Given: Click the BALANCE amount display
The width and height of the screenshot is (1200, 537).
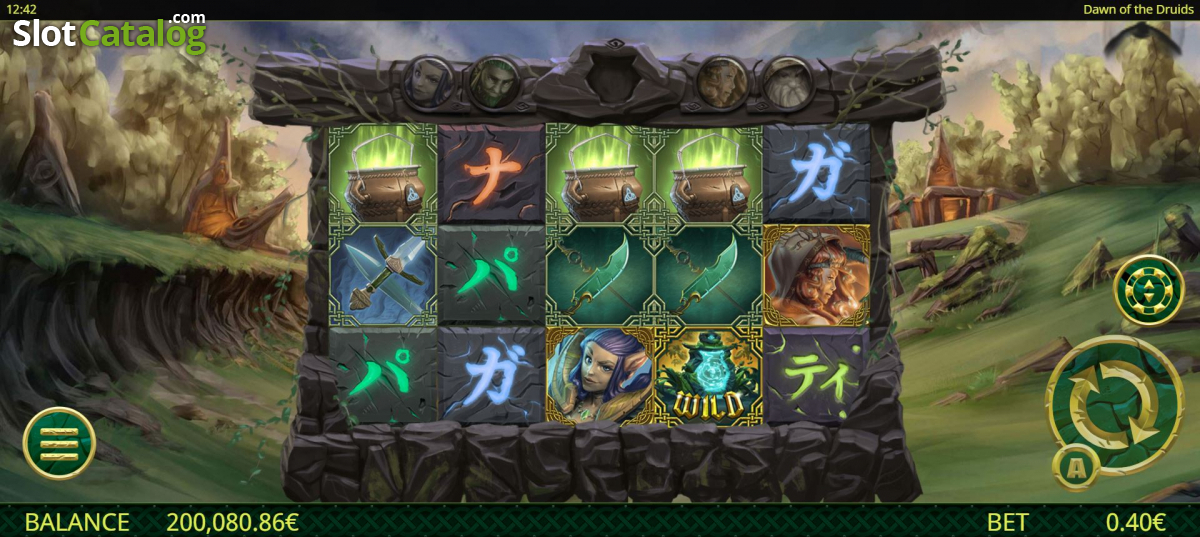Looking at the screenshot, I should tap(232, 522).
